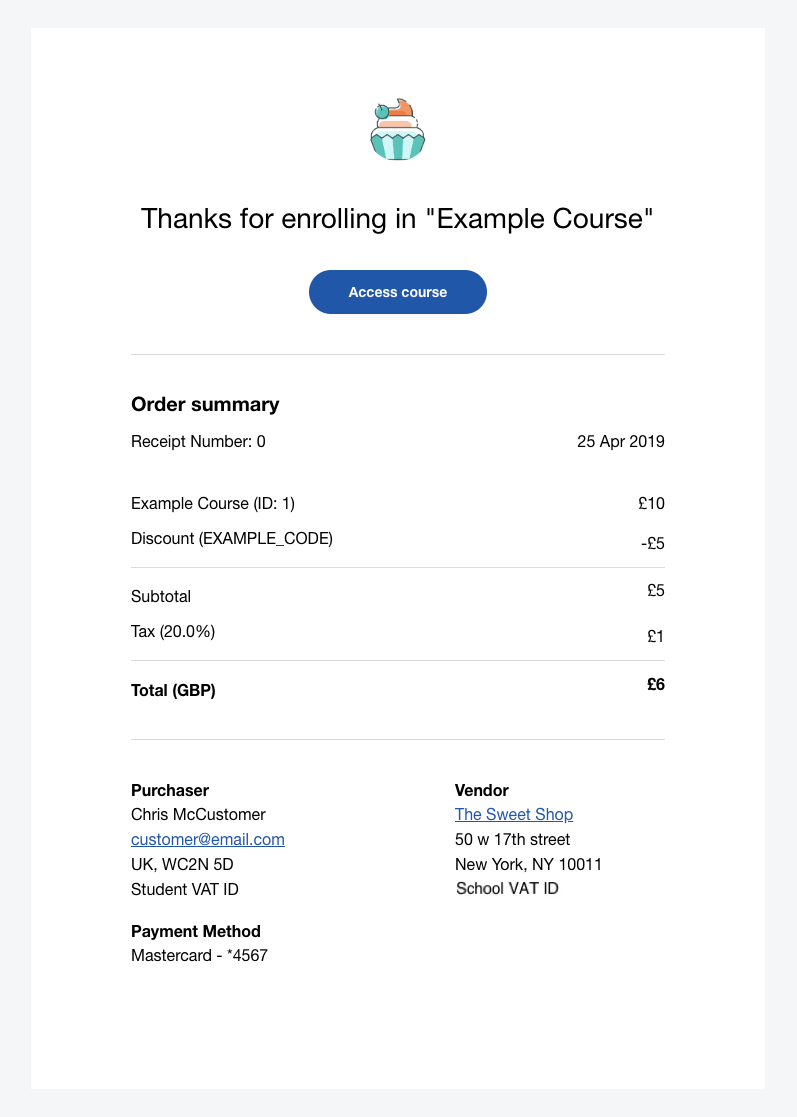This screenshot has width=797, height=1117.
Task: Select the School VAT ID text
Action: coord(507,888)
